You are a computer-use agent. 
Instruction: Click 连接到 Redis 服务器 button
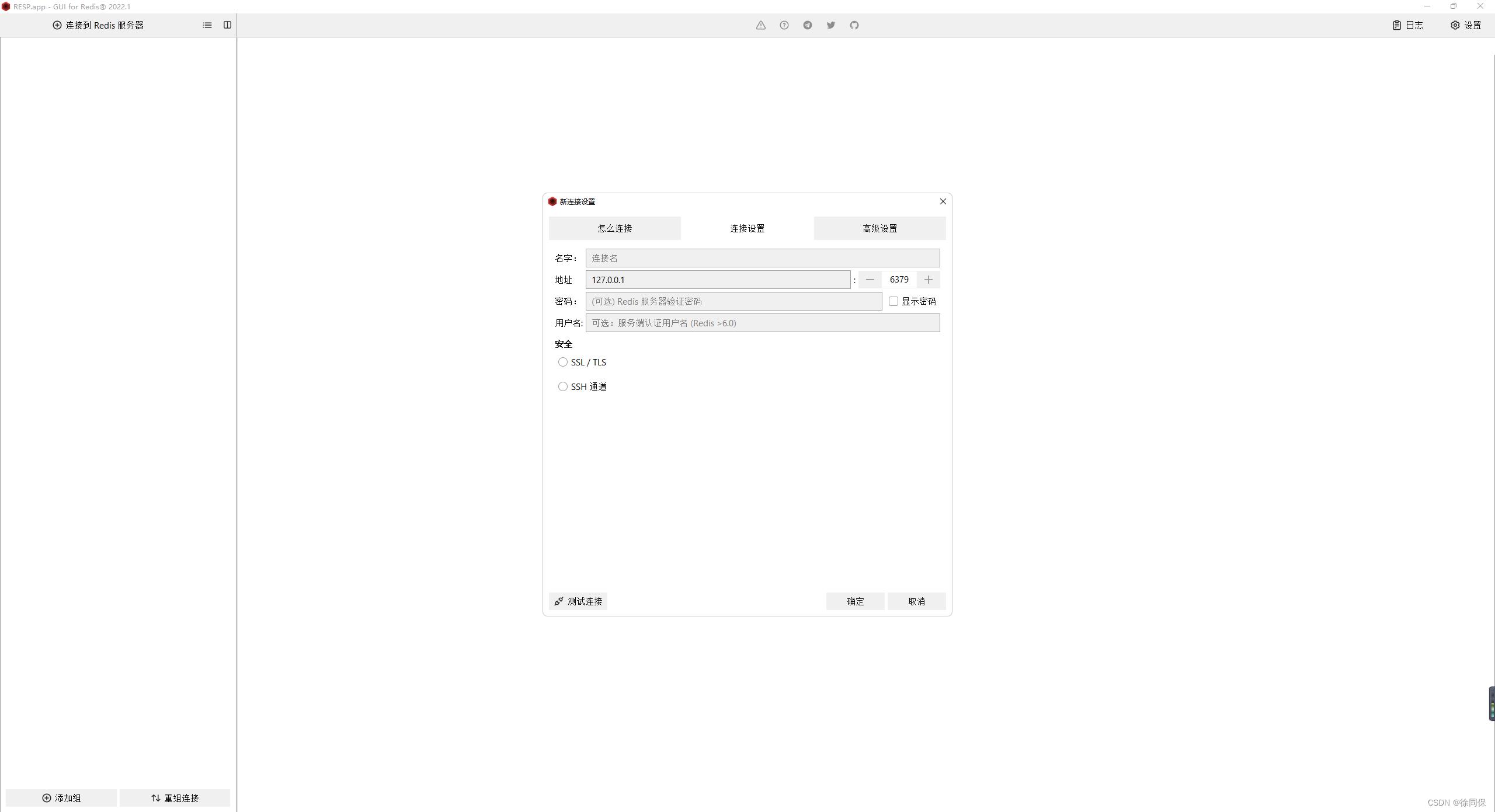98,25
